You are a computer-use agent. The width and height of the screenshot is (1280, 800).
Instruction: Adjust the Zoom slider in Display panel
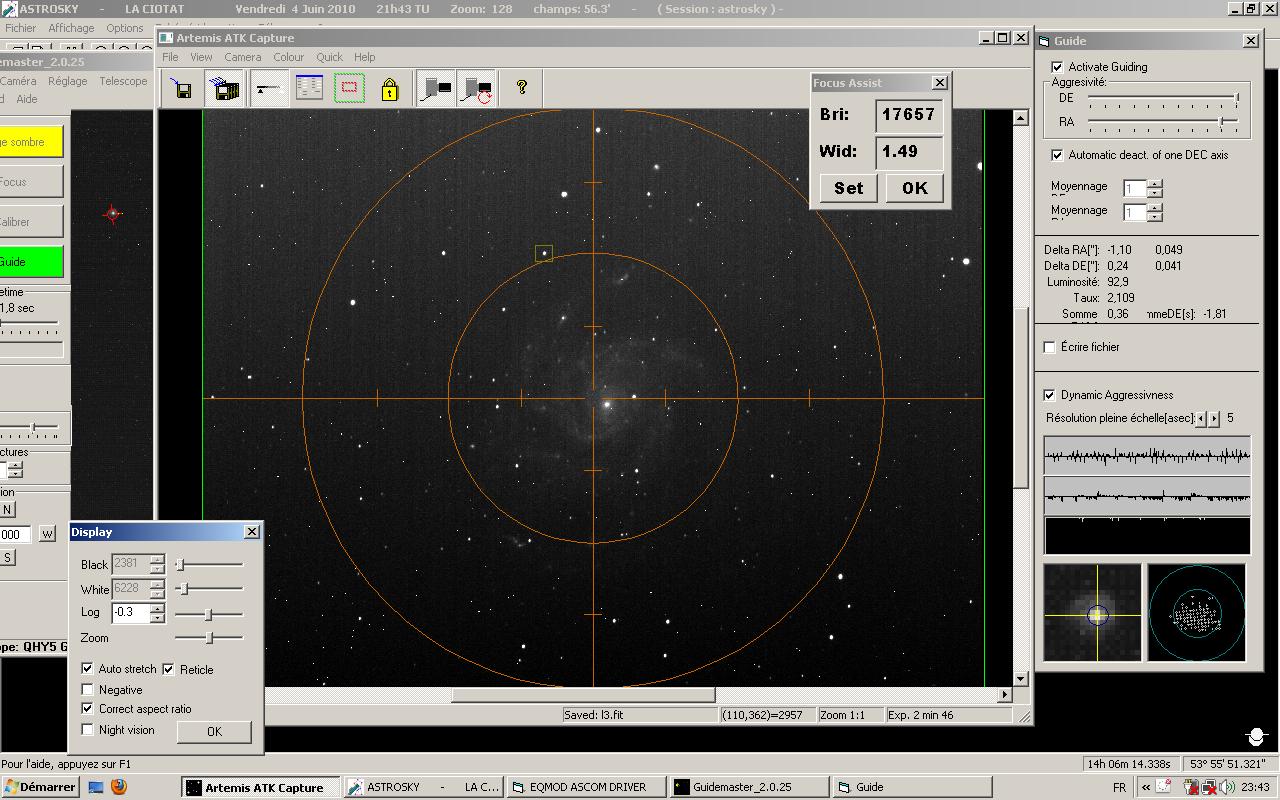tap(209, 638)
